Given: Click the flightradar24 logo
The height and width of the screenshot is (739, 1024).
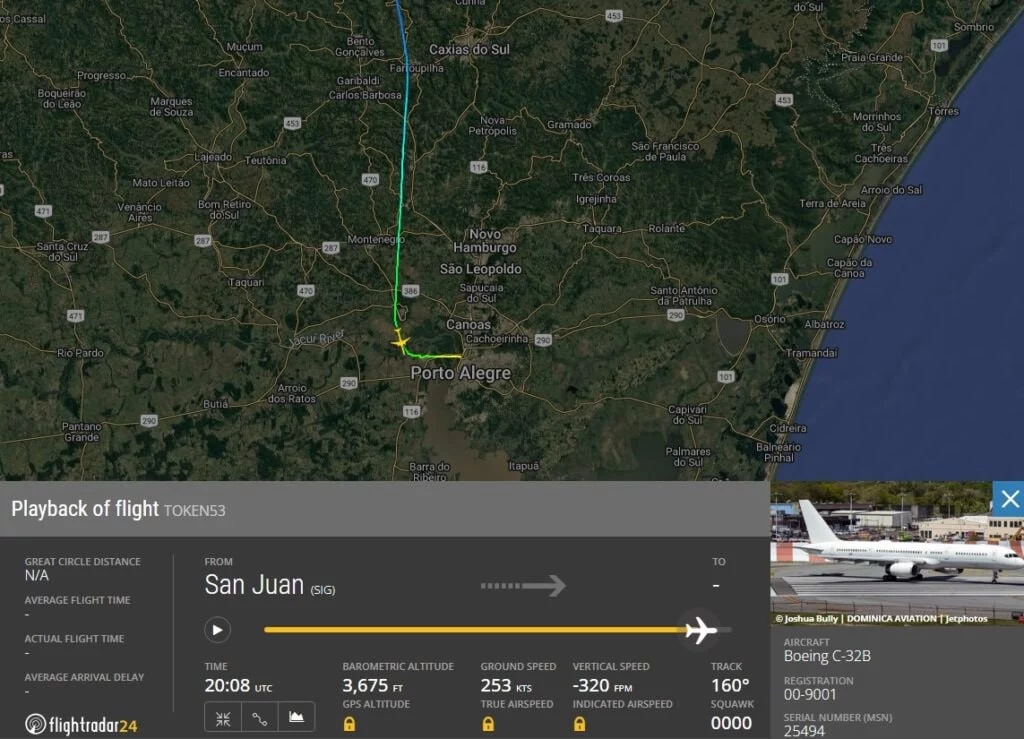Looking at the screenshot, I should (x=81, y=724).
